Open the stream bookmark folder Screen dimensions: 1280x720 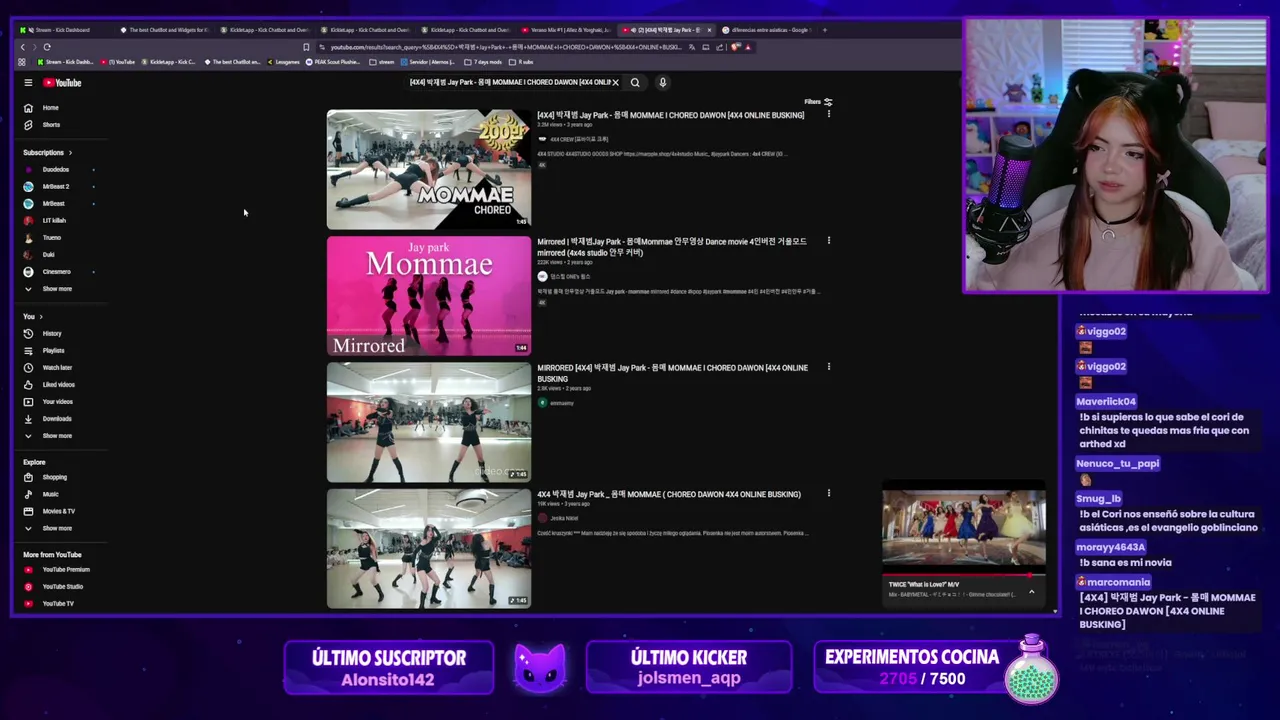pyautogui.click(x=382, y=62)
